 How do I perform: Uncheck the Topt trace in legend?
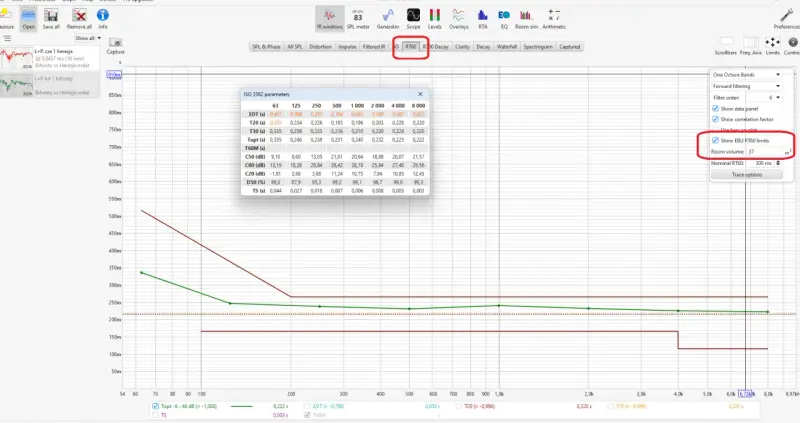[155, 406]
